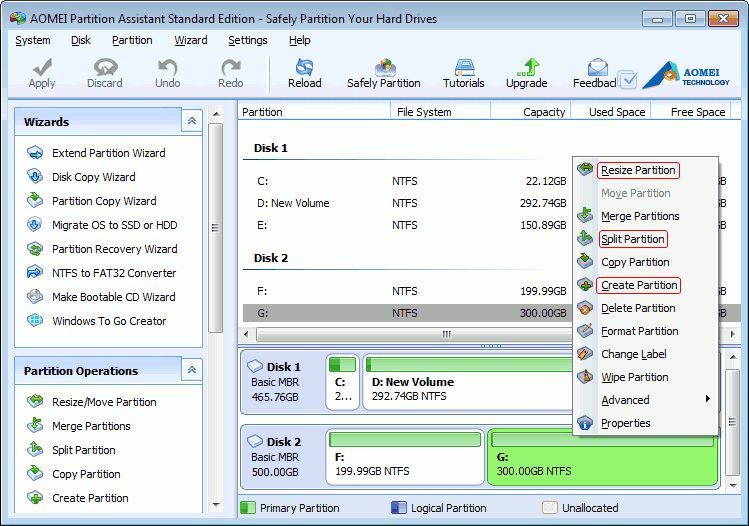Image resolution: width=749 pixels, height=526 pixels.
Task: Click the Feedback envelope toolbar icon
Action: [x=597, y=67]
